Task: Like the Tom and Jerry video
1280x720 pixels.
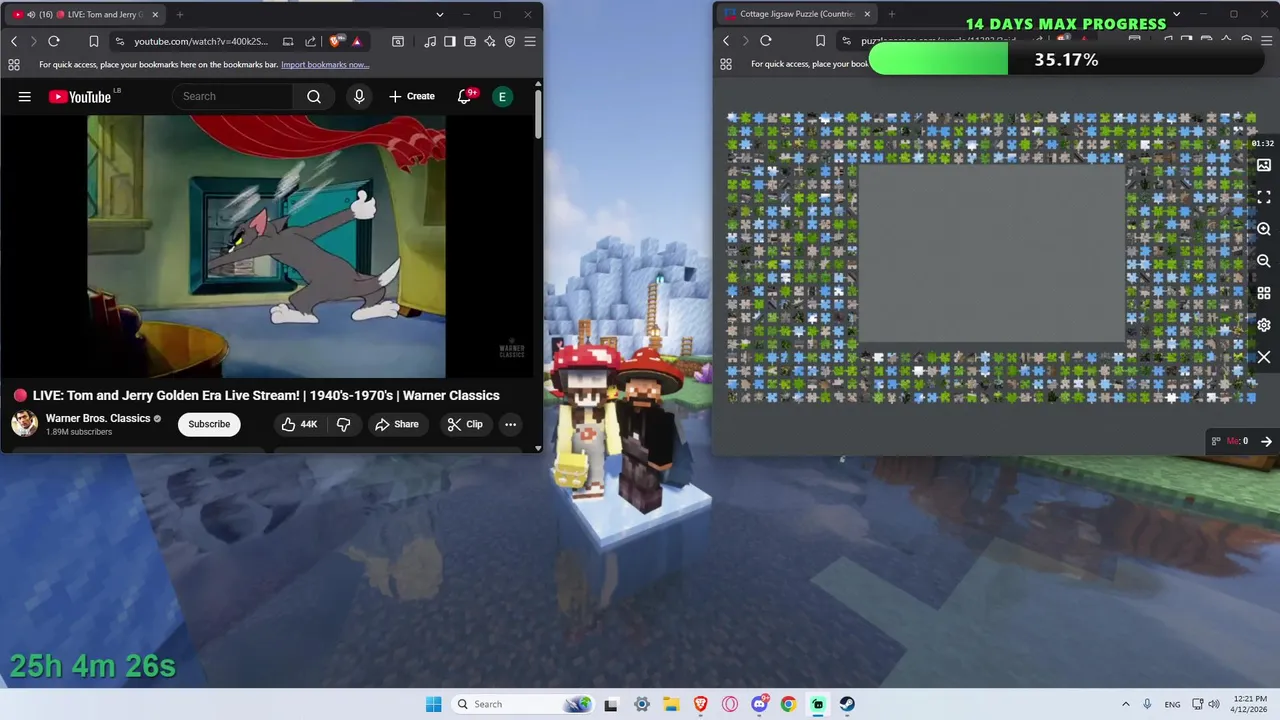Action: coord(299,424)
